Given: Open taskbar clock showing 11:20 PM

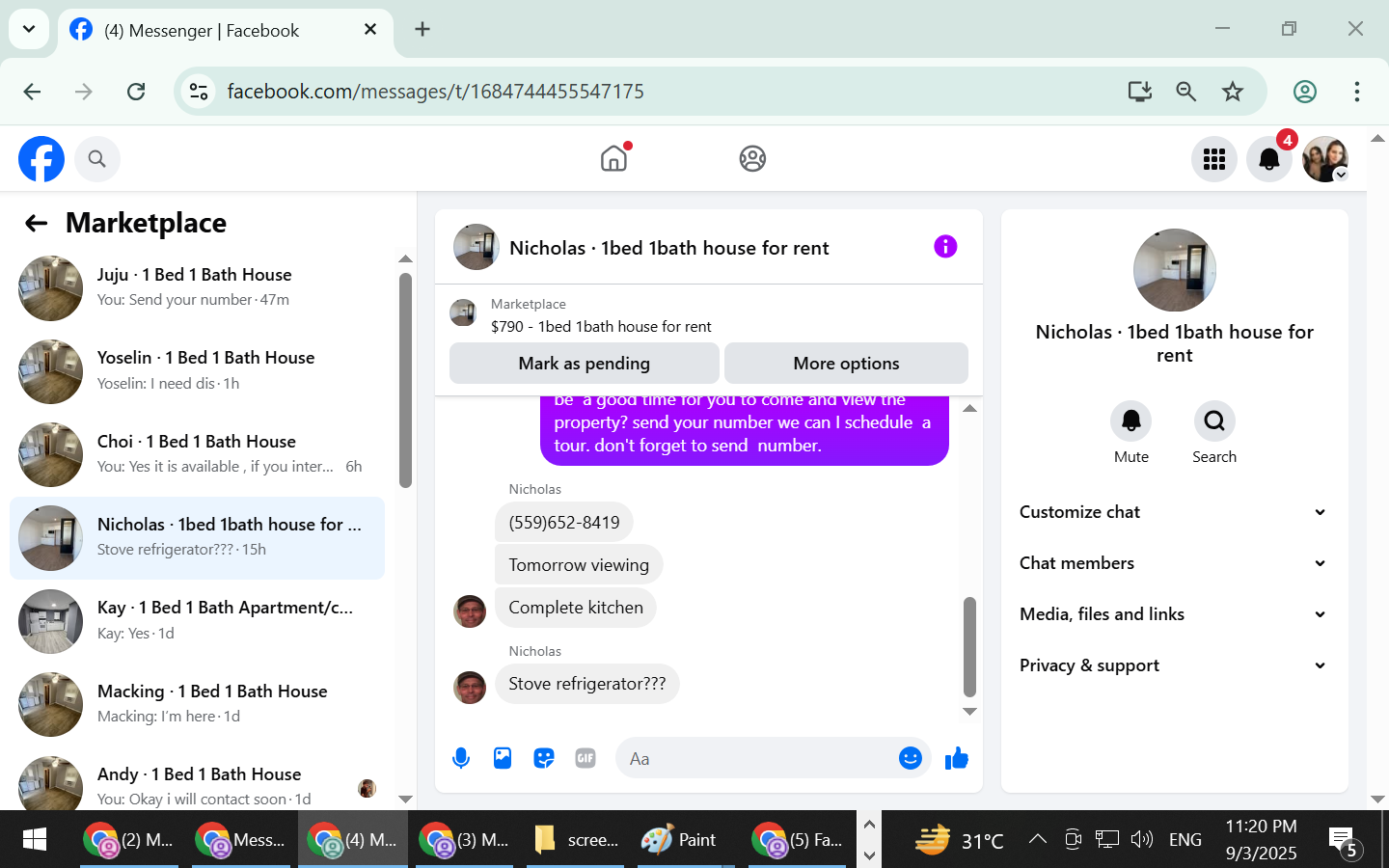Looking at the screenshot, I should click(1261, 840).
